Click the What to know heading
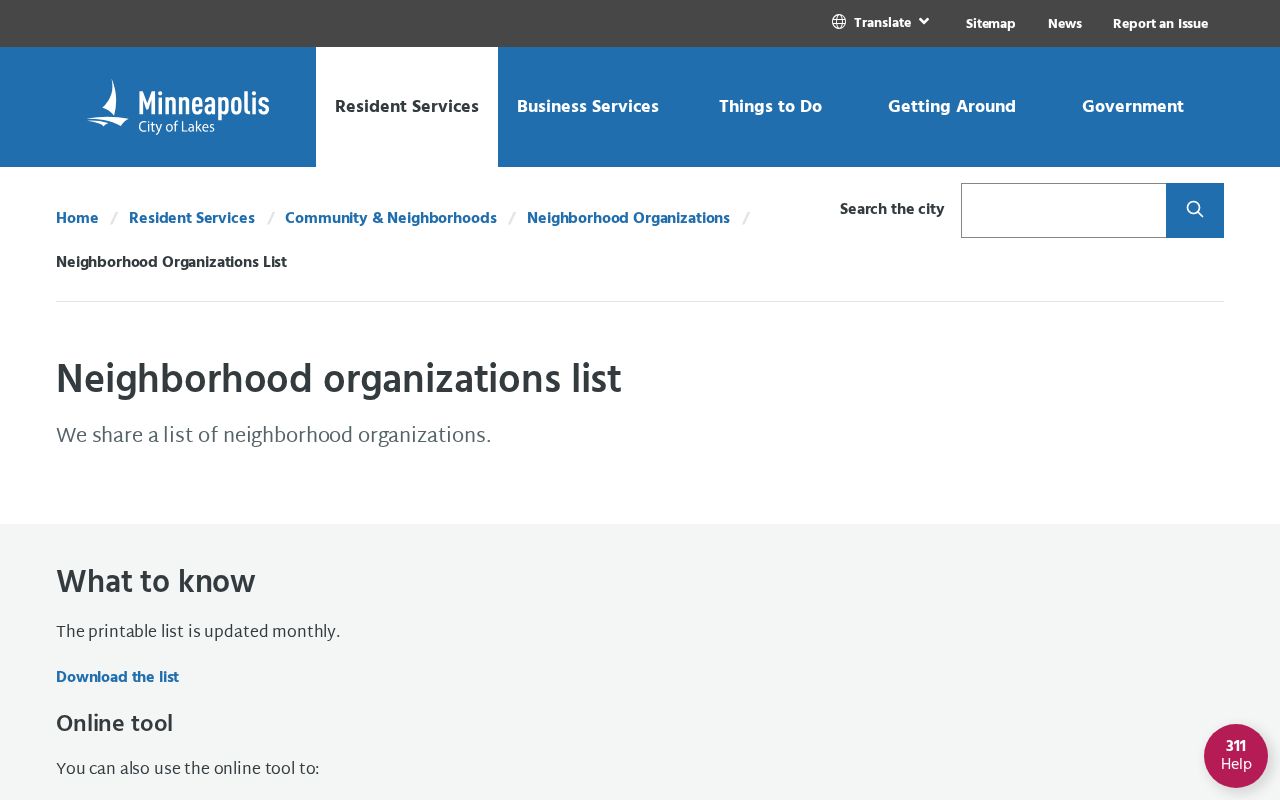The height and width of the screenshot is (800, 1280). tap(156, 582)
